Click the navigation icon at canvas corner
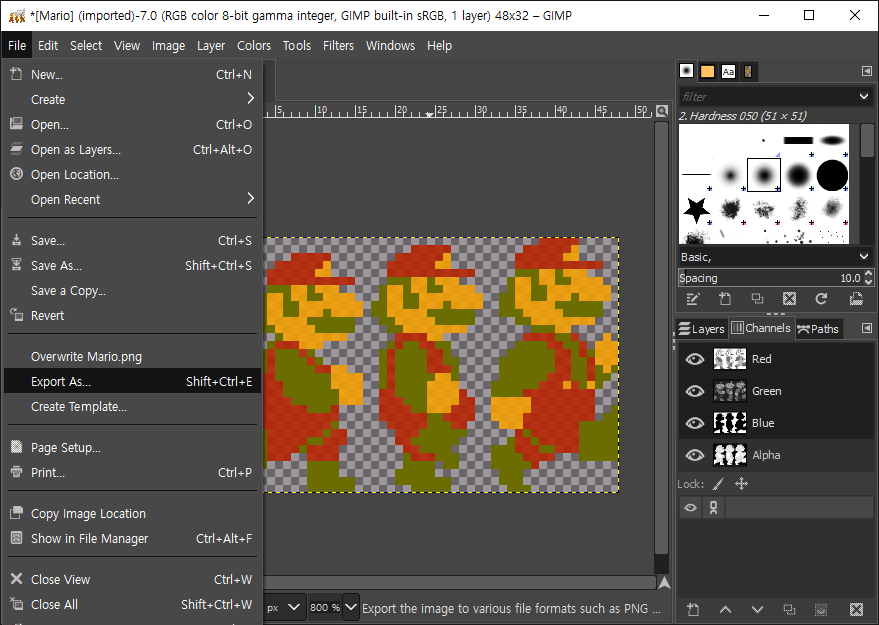The height and width of the screenshot is (625, 879). [664, 583]
